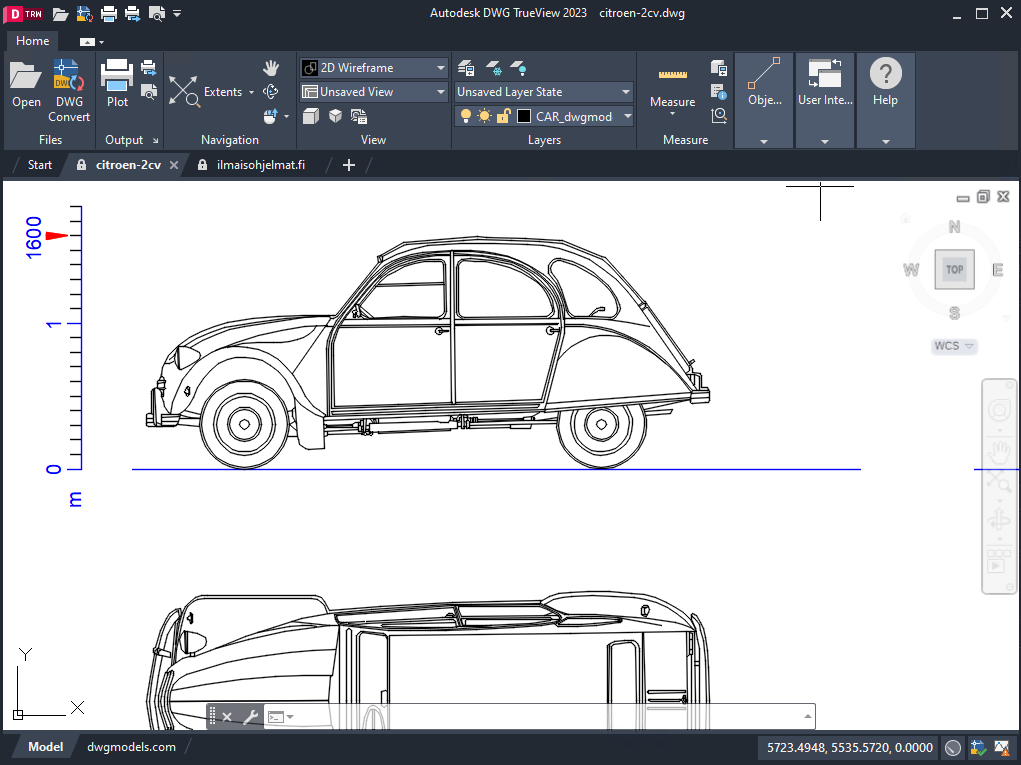Click the plus button to open new tab
Viewport: 1021px width, 765px height.
[349, 165]
